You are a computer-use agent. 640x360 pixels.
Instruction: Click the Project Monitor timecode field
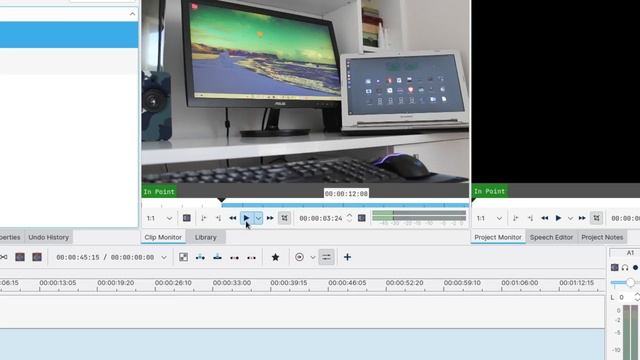pyautogui.click(x=625, y=218)
